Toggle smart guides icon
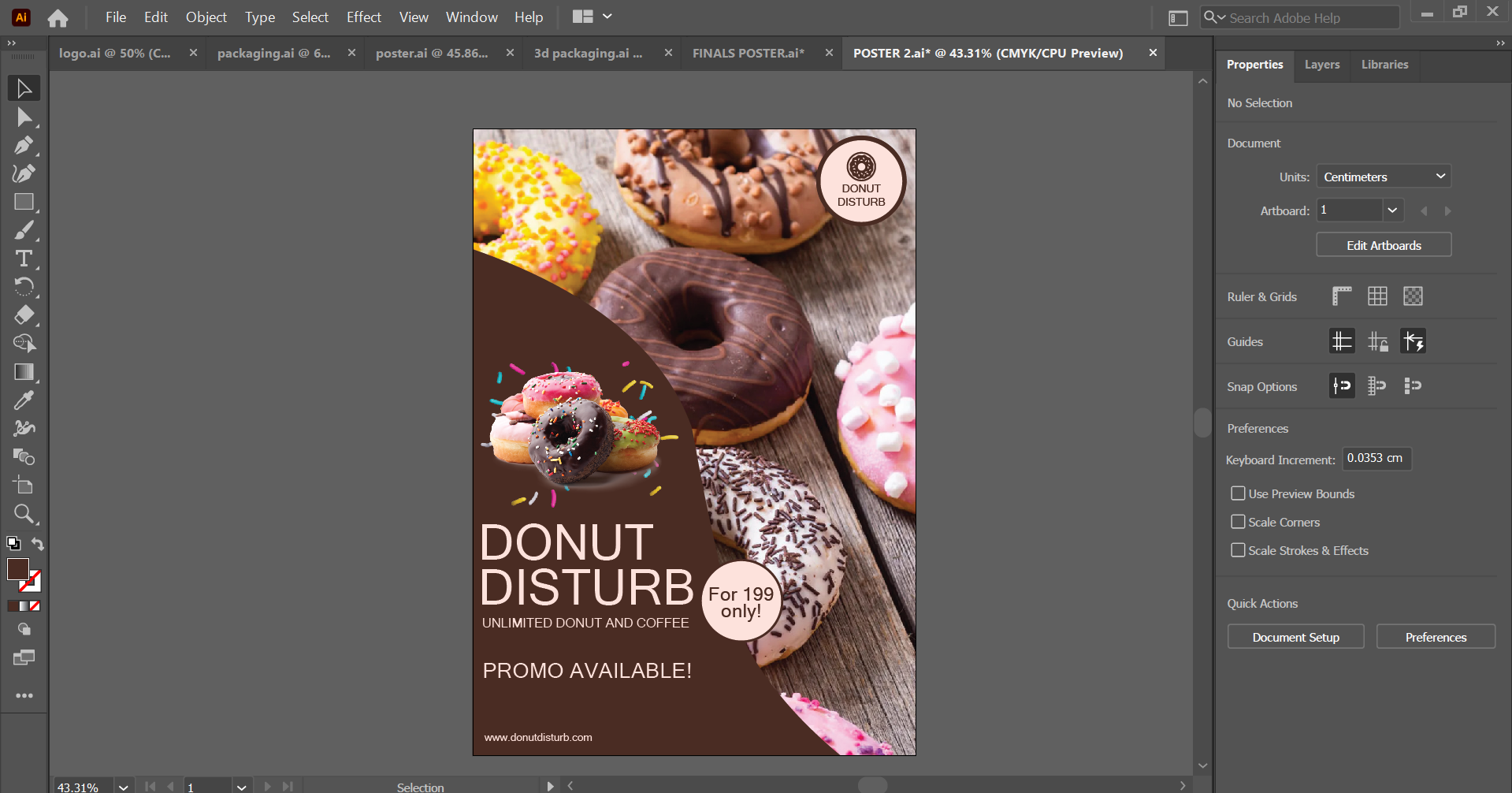 1414,341
